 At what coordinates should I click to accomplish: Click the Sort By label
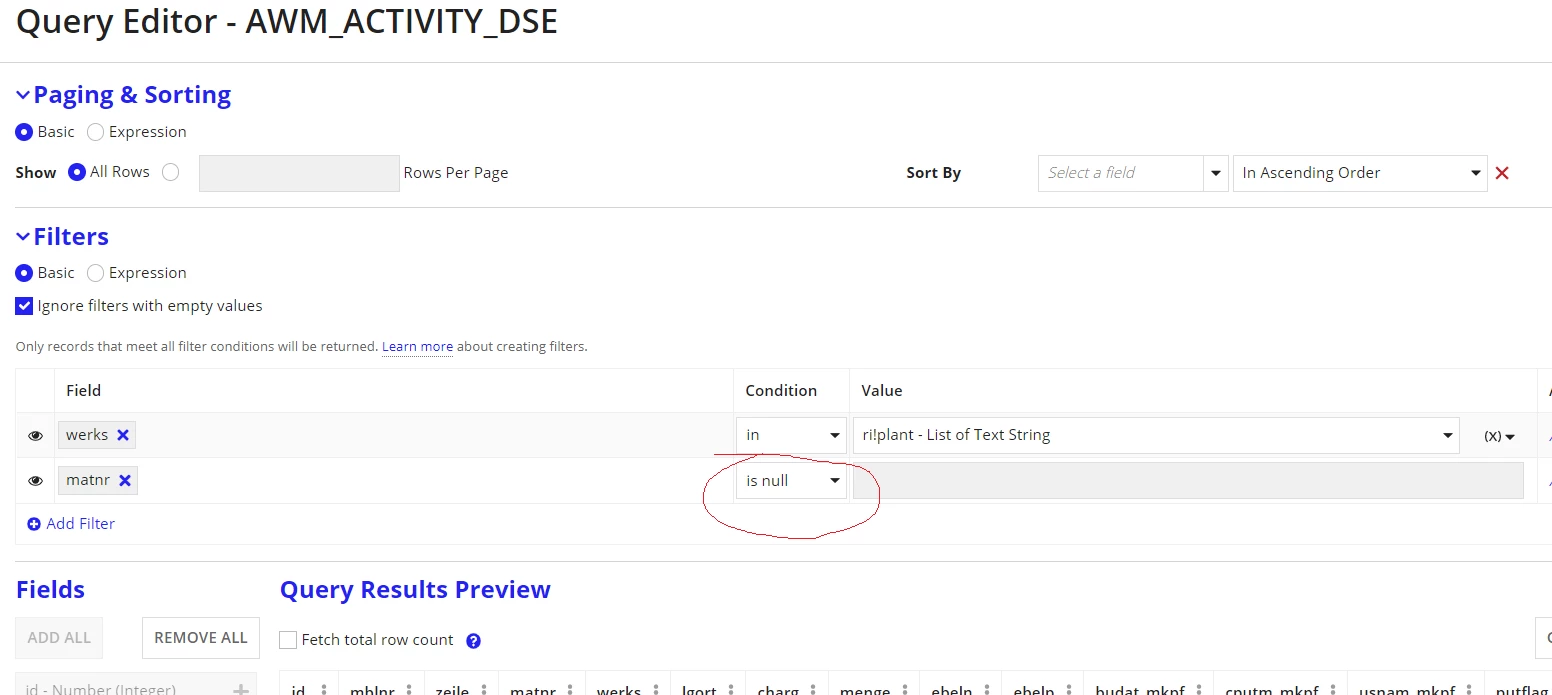point(933,173)
